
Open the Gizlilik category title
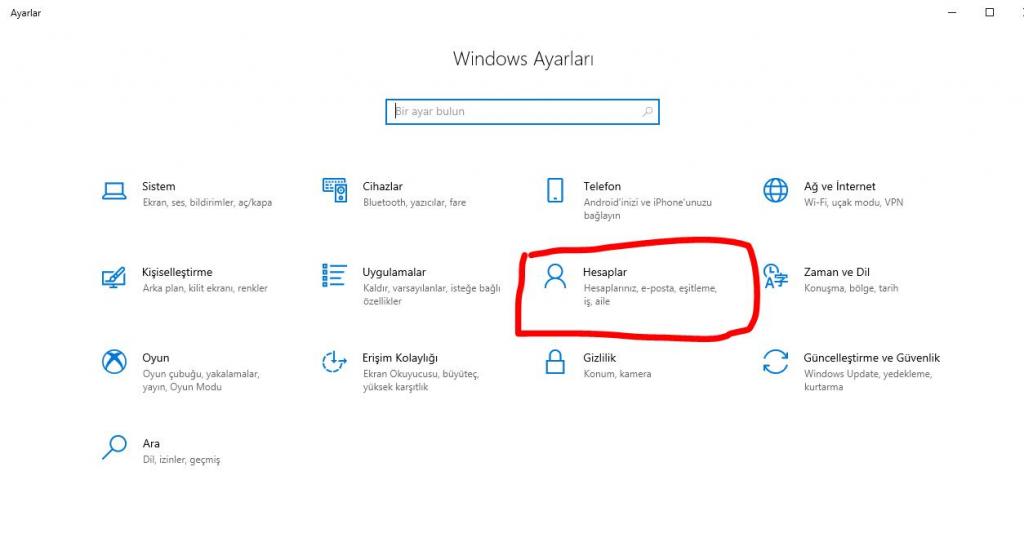(600, 358)
